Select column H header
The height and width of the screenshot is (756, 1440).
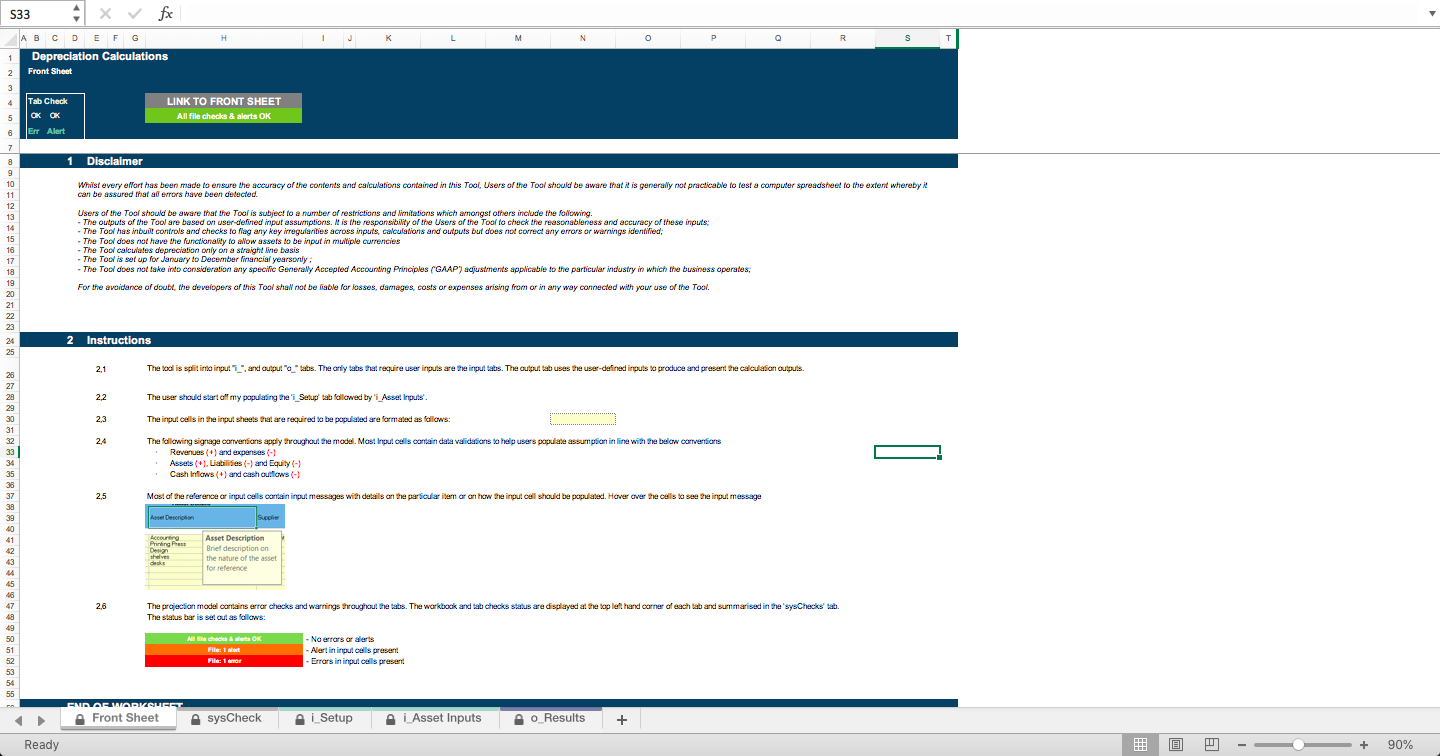[x=223, y=38]
